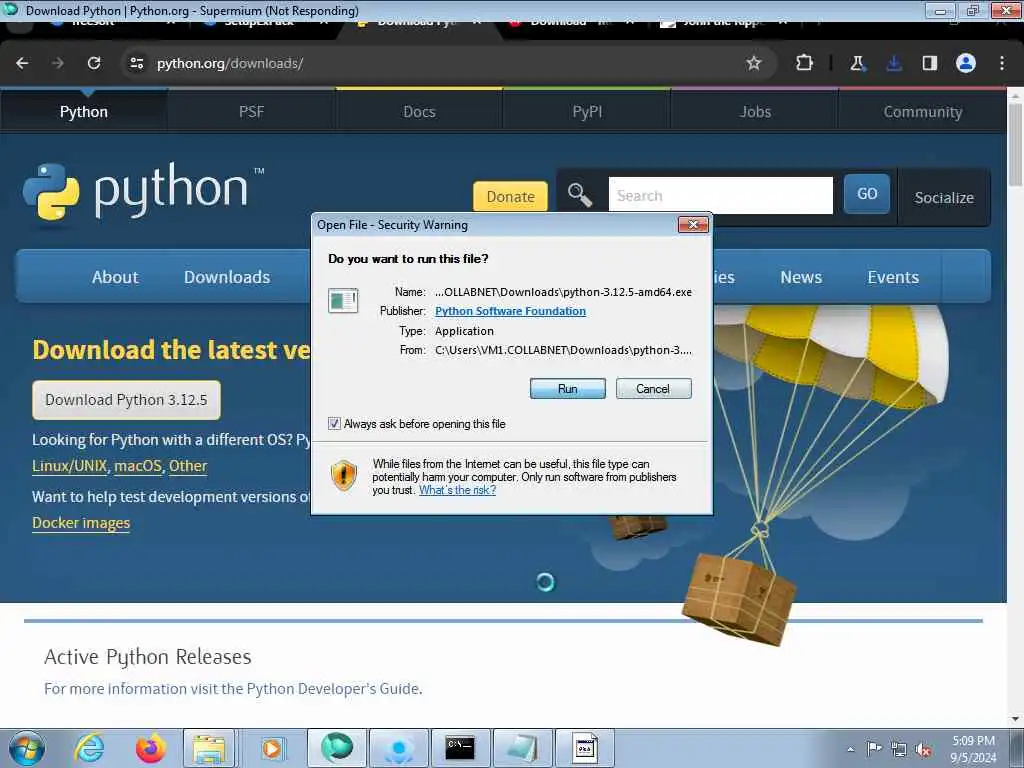The width and height of the screenshot is (1024, 768).
Task: Open the browser three-dot menu
Action: click(x=1002, y=63)
